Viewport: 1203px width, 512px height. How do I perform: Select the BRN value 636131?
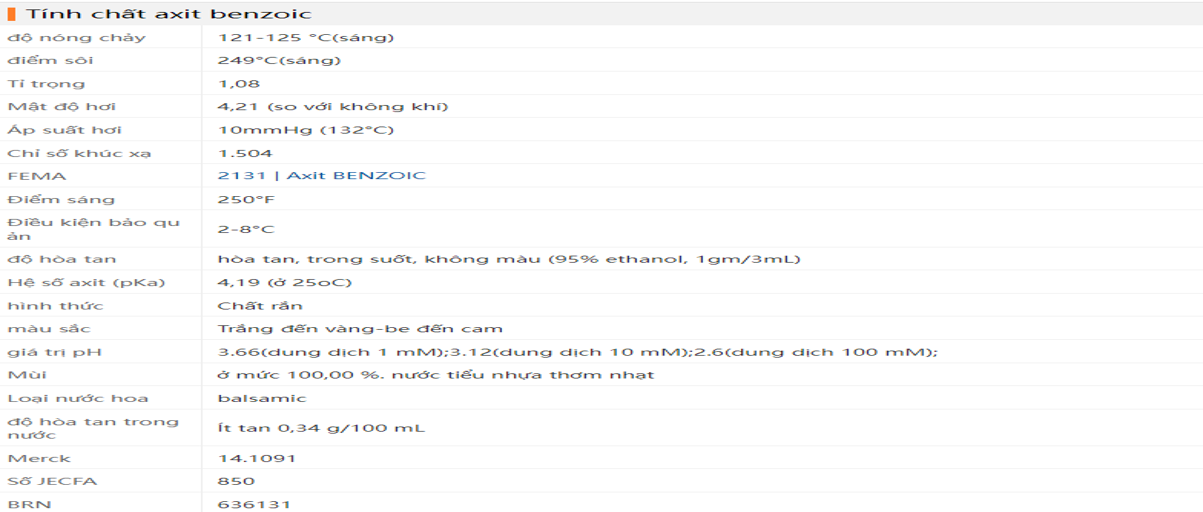click(x=254, y=504)
